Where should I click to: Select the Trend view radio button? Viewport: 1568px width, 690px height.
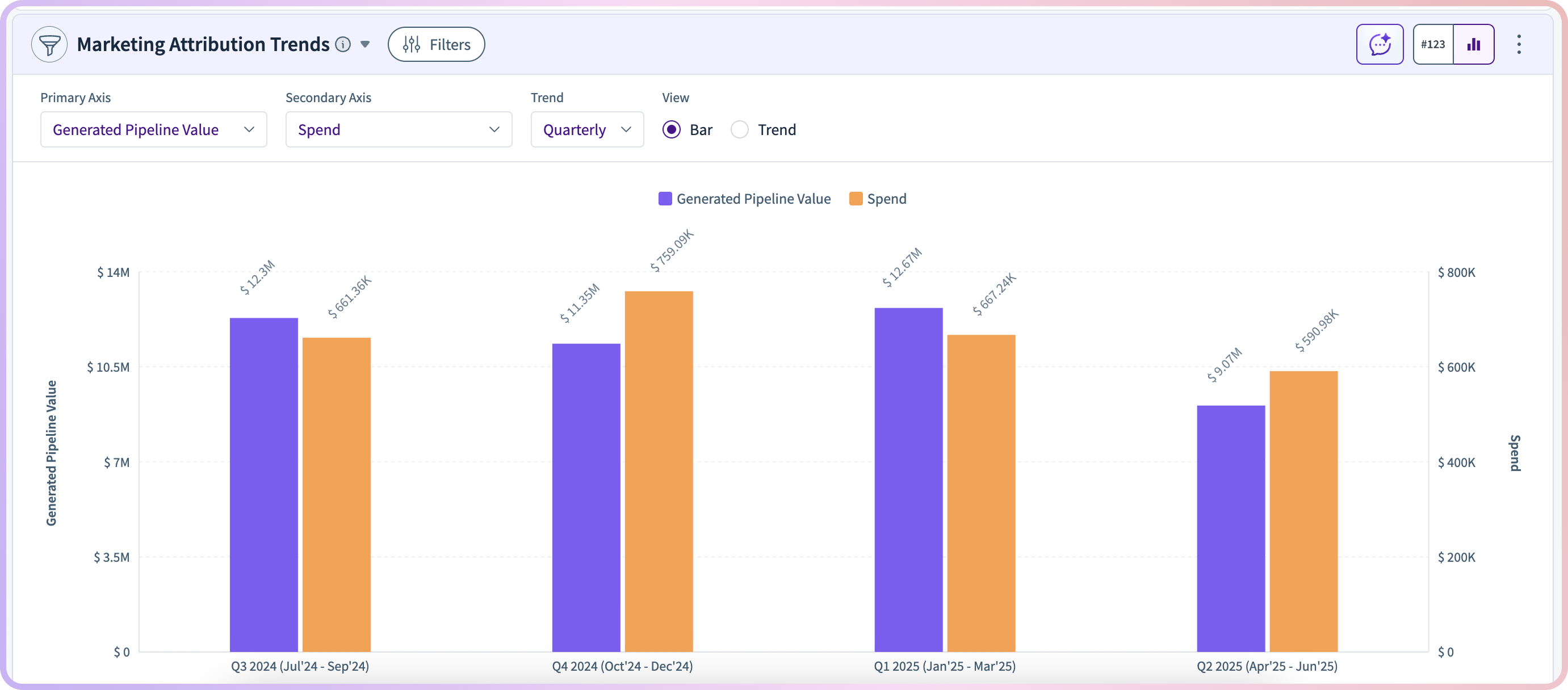tap(740, 129)
